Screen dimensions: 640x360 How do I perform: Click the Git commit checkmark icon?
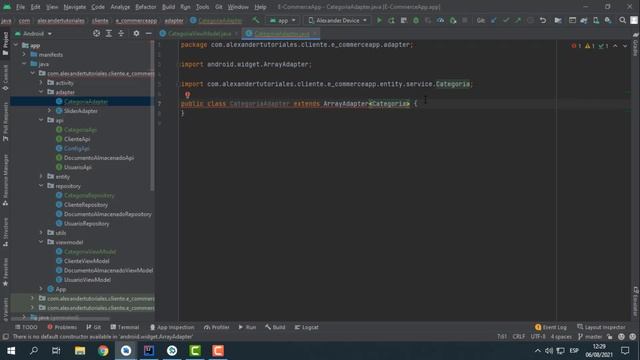pos(506,20)
